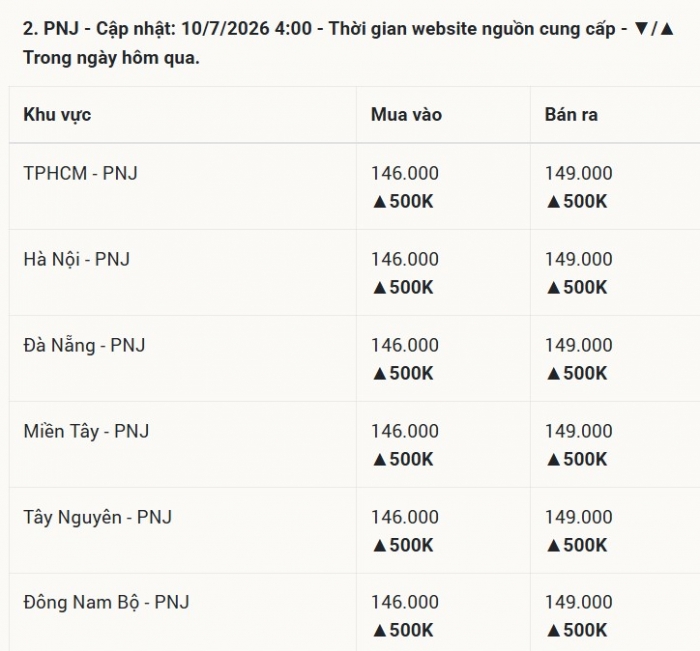Click up-arrow 500K under Đông Nam Bộ sell price
Viewport: 700px width, 651px height.
coord(576,630)
